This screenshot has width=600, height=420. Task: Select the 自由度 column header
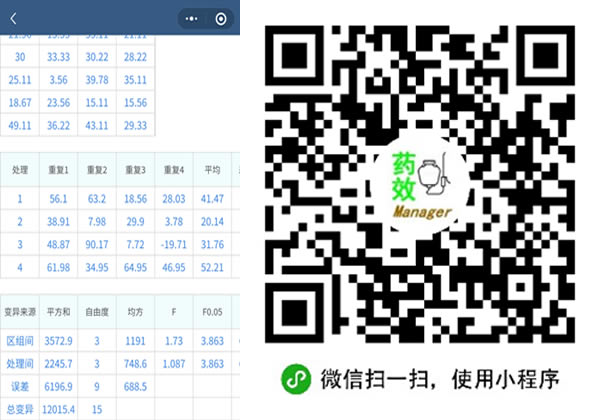(97, 312)
